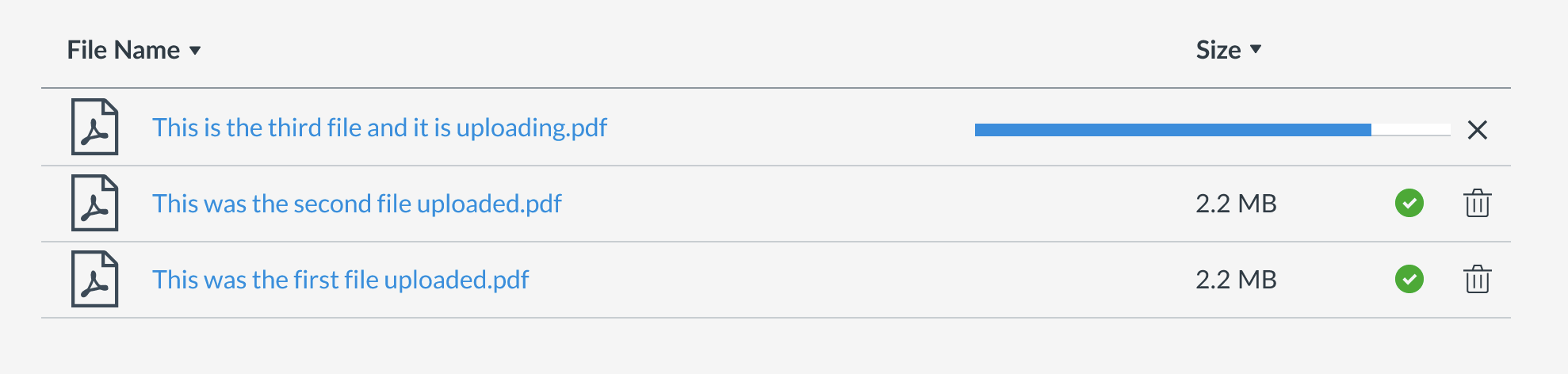Sort files using the Size arrow
Viewport: 1568px width, 374px height.
coord(1256,49)
